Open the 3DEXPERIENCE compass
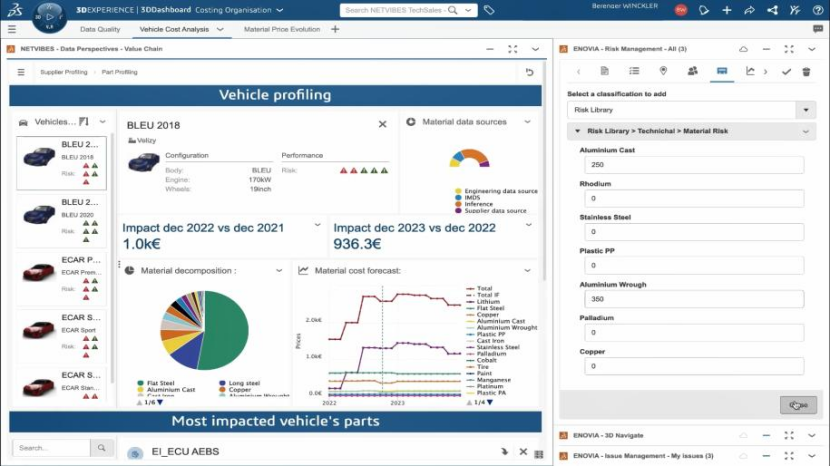The height and width of the screenshot is (467, 830). pos(49,16)
